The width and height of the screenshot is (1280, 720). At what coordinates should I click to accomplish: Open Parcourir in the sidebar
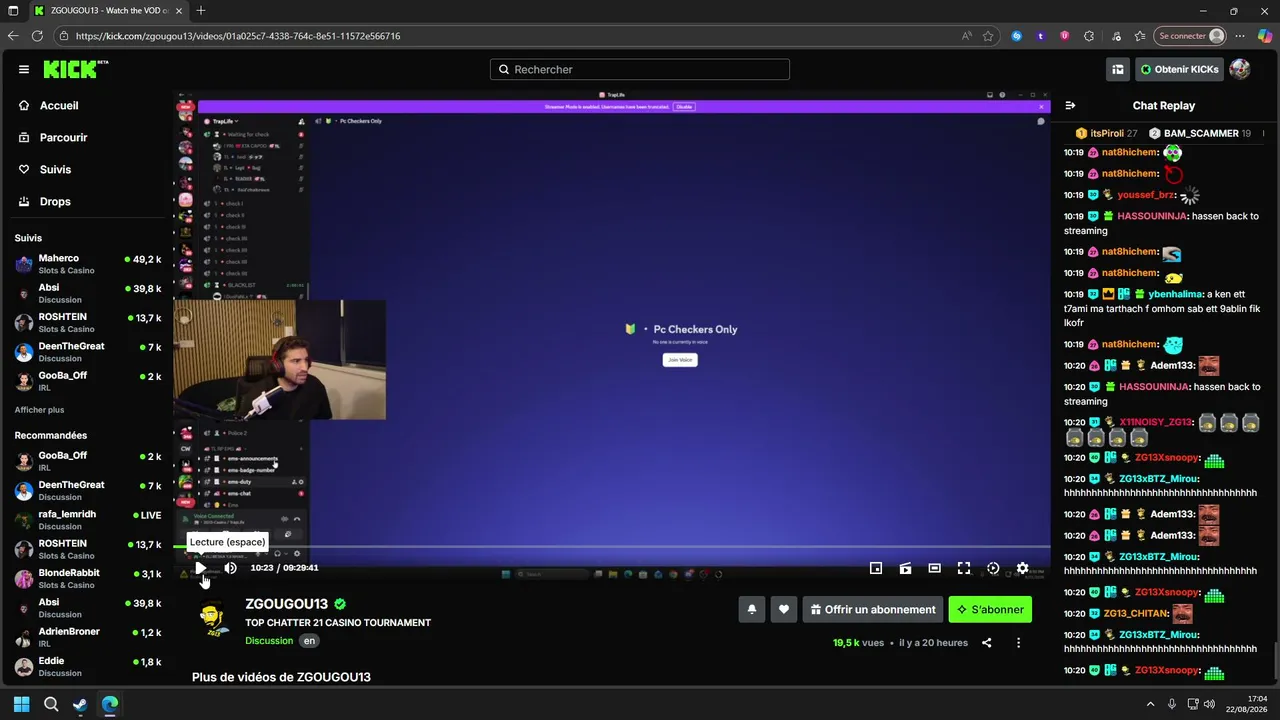pos(64,137)
